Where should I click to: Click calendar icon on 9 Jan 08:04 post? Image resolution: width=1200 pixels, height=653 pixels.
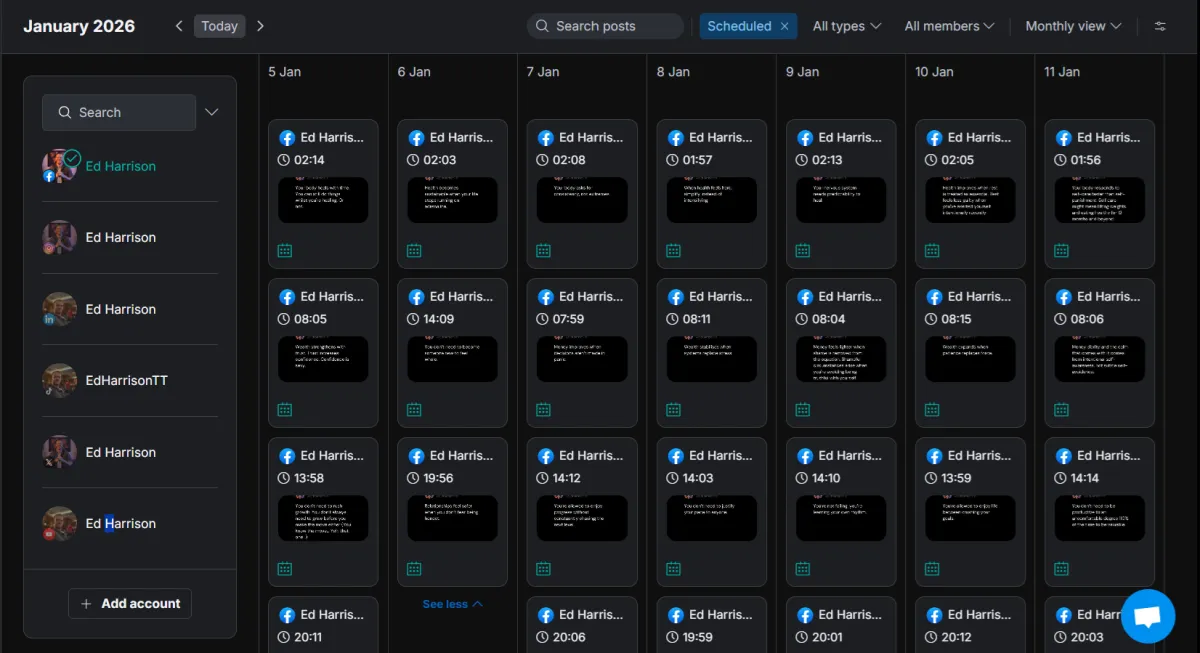point(803,409)
